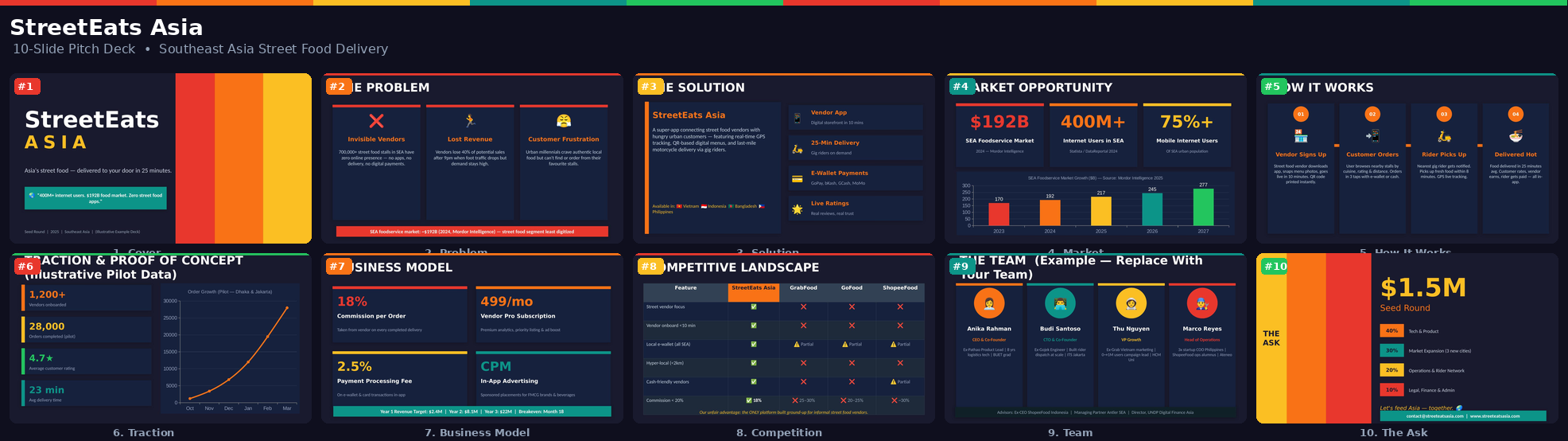Click the '9. Team' slide caption
The image size is (1568, 441).
[x=1070, y=432]
